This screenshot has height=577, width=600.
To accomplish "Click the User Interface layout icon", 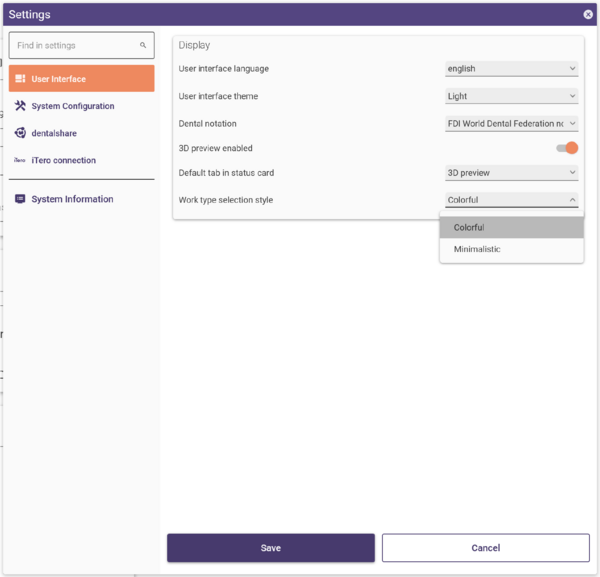I will [x=20, y=78].
